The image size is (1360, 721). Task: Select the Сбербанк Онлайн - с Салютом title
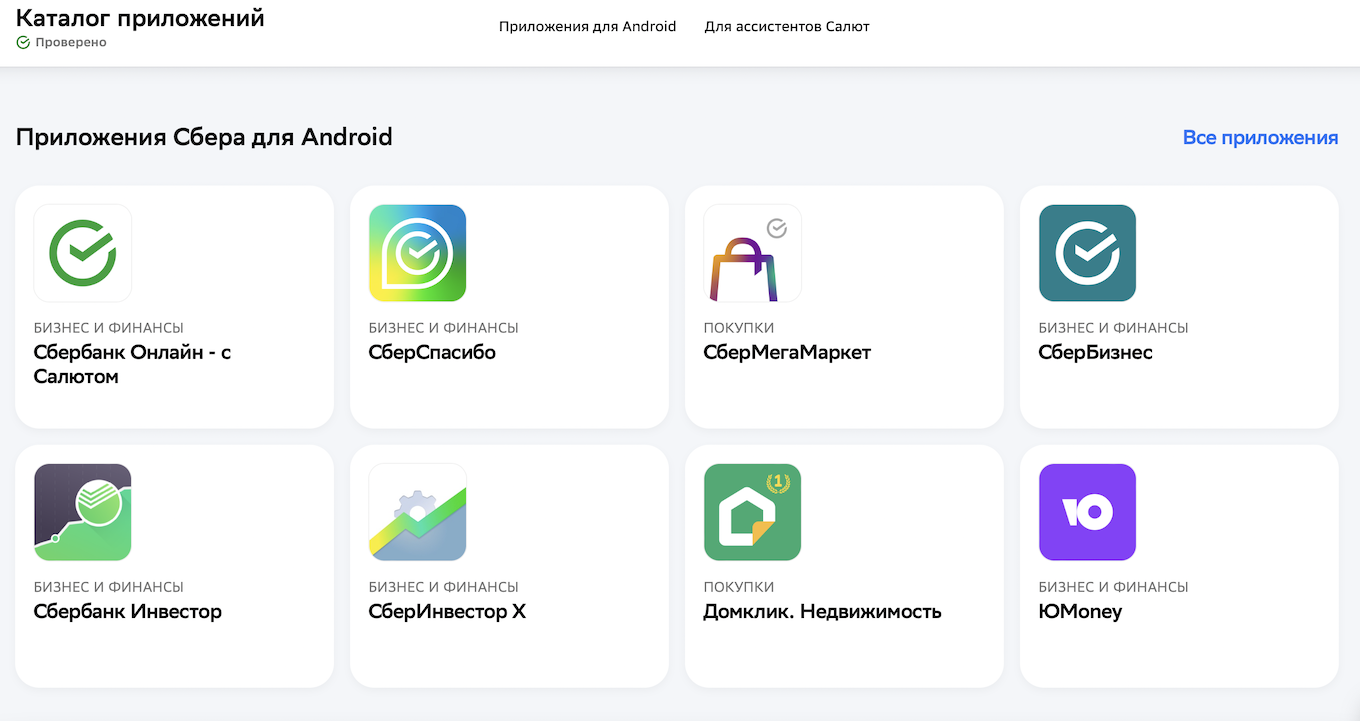coord(133,365)
